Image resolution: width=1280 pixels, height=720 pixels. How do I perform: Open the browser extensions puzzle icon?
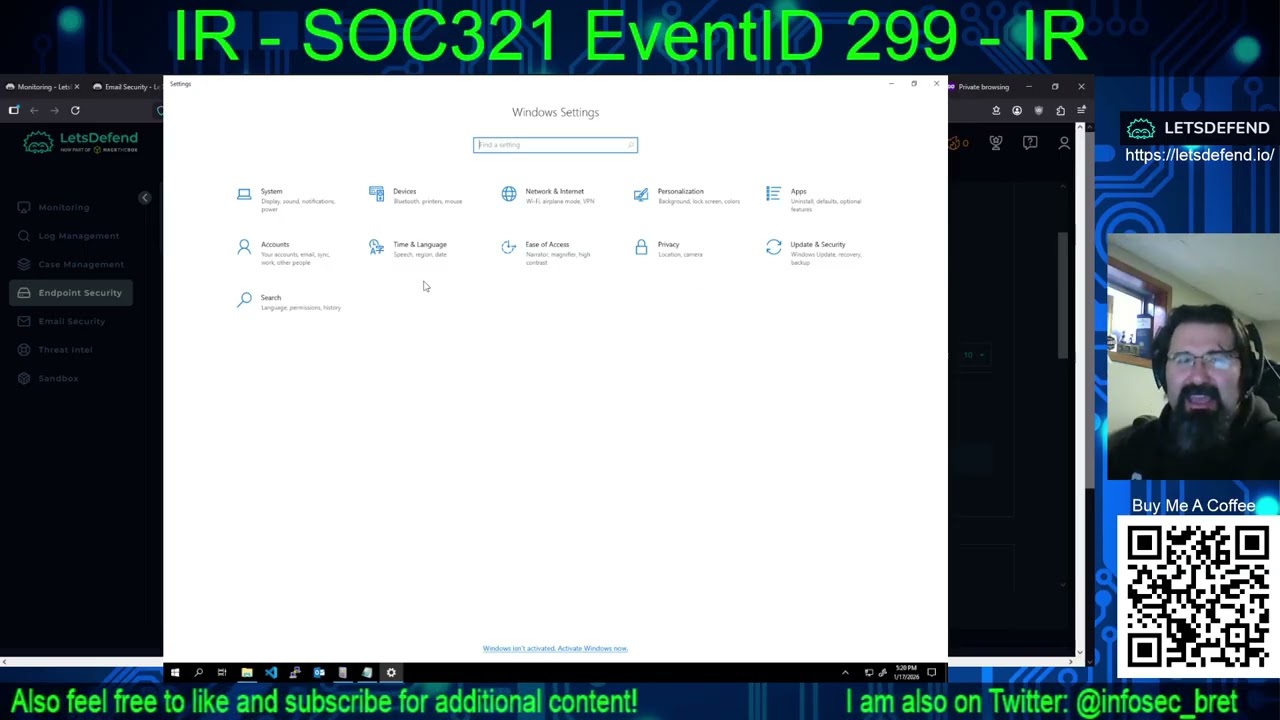point(1060,111)
